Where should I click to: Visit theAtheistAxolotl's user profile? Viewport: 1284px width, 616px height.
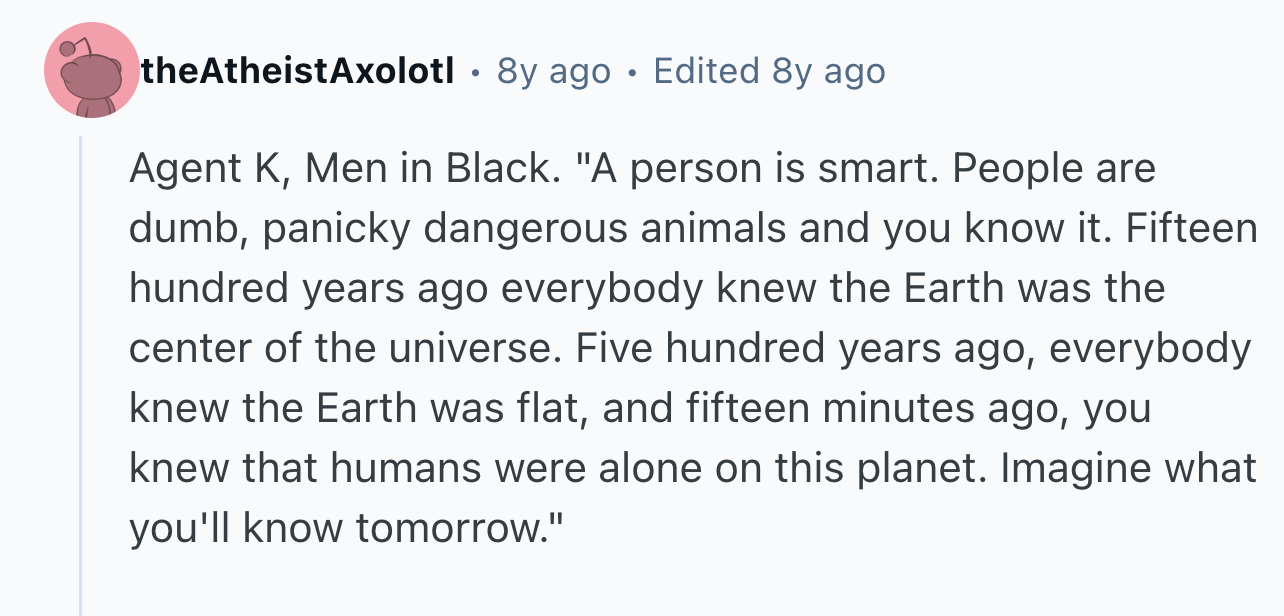(x=299, y=71)
